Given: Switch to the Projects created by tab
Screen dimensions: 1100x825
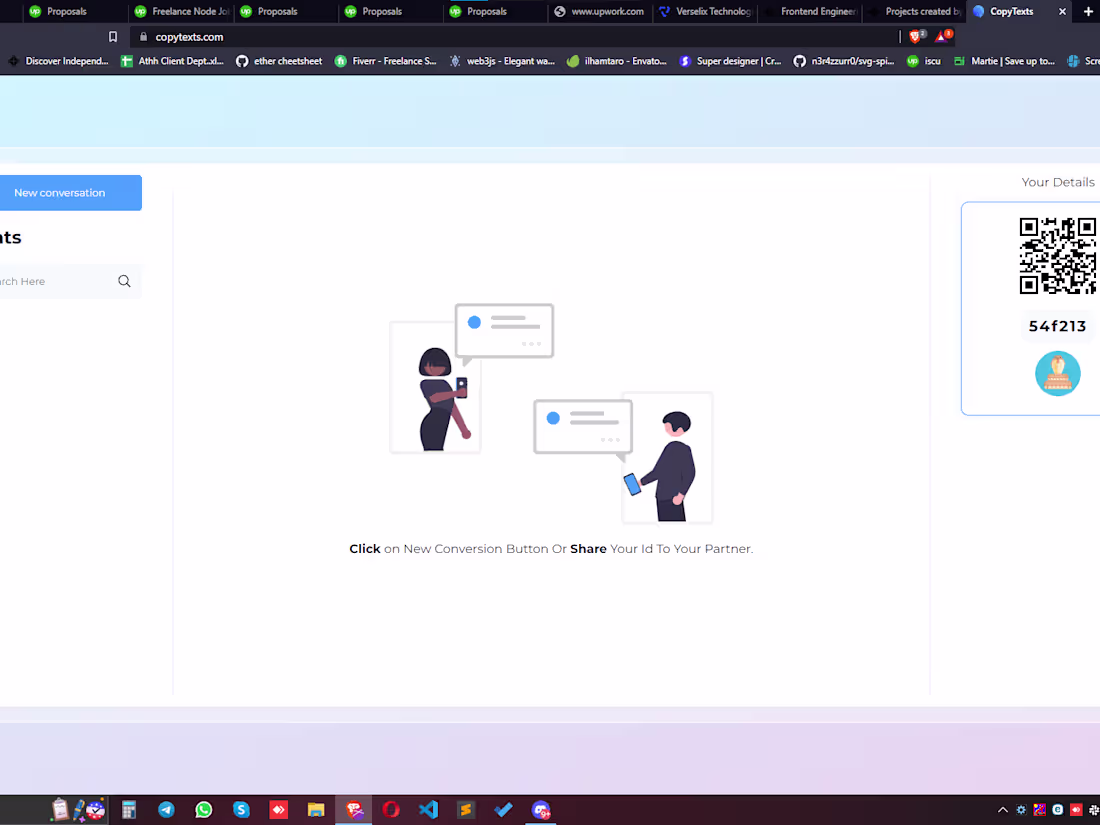Looking at the screenshot, I should pos(915,11).
